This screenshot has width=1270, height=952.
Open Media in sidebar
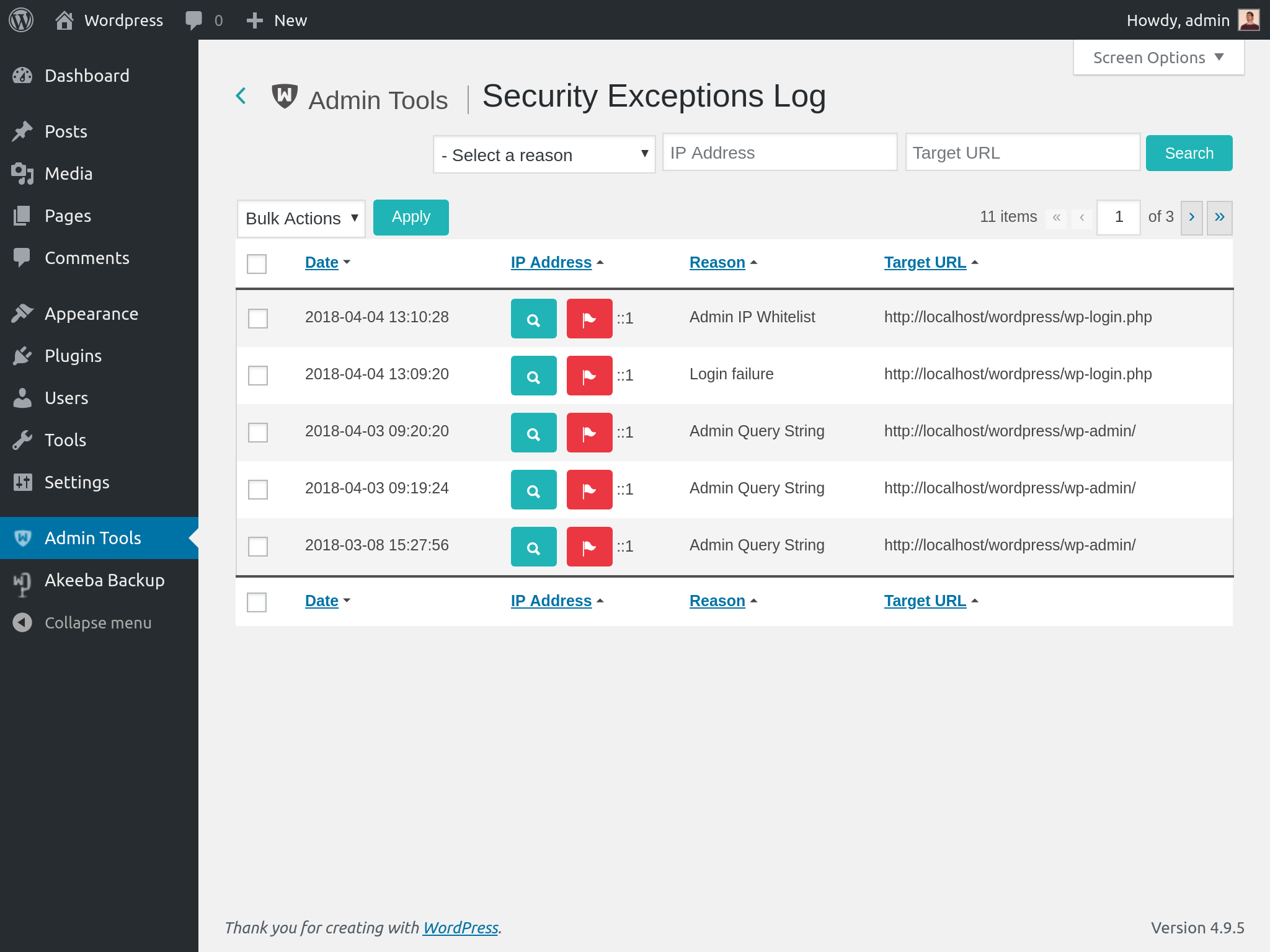point(99,174)
